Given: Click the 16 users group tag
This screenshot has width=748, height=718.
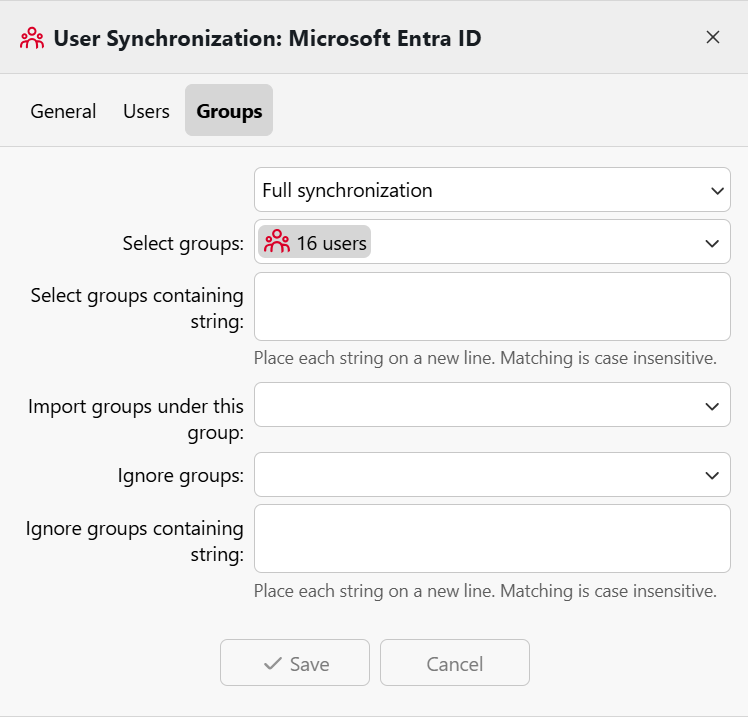Looking at the screenshot, I should (314, 242).
